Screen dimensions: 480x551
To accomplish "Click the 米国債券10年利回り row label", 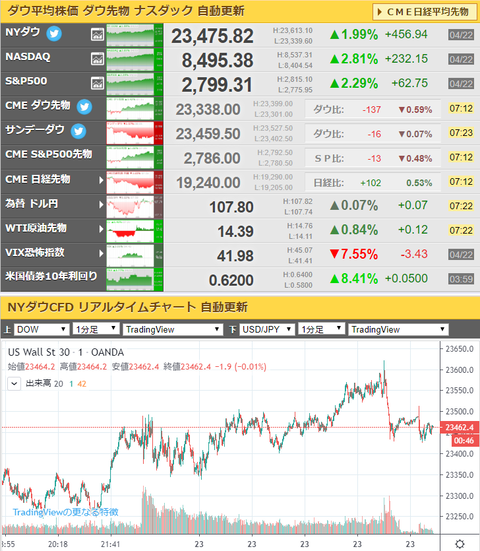I will tap(51, 276).
